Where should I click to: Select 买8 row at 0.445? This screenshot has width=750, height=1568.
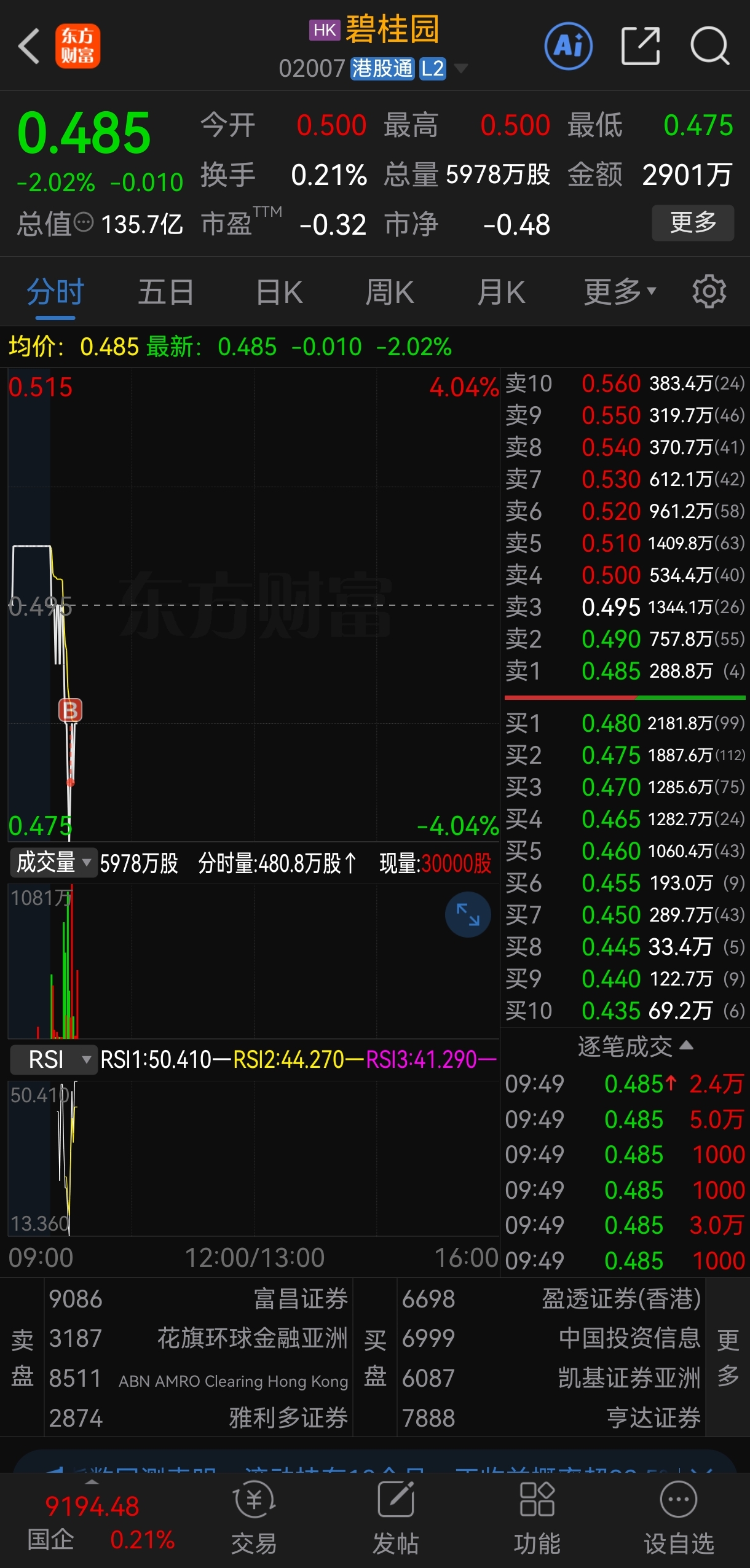click(x=625, y=947)
